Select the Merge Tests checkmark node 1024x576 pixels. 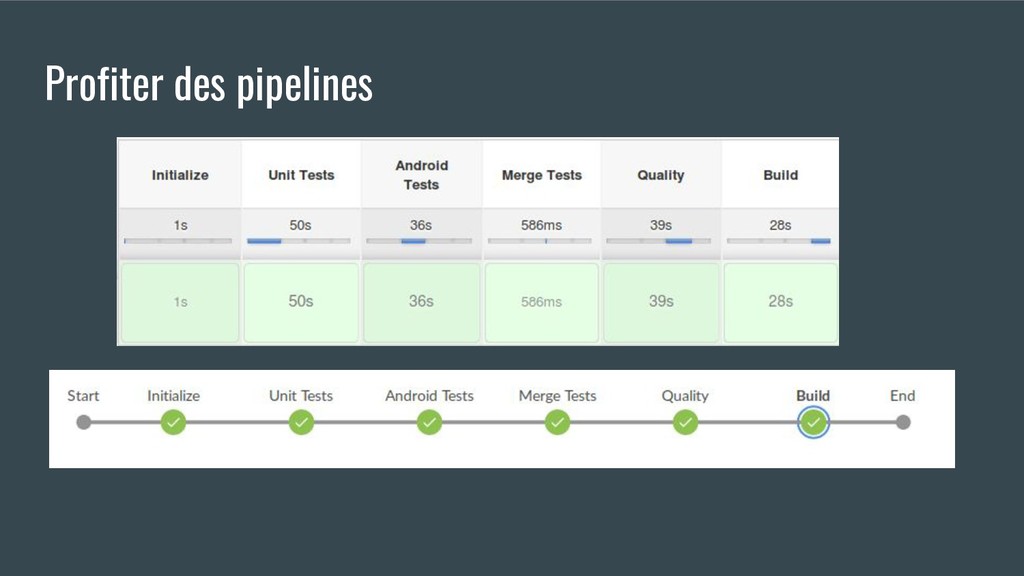[x=557, y=423]
